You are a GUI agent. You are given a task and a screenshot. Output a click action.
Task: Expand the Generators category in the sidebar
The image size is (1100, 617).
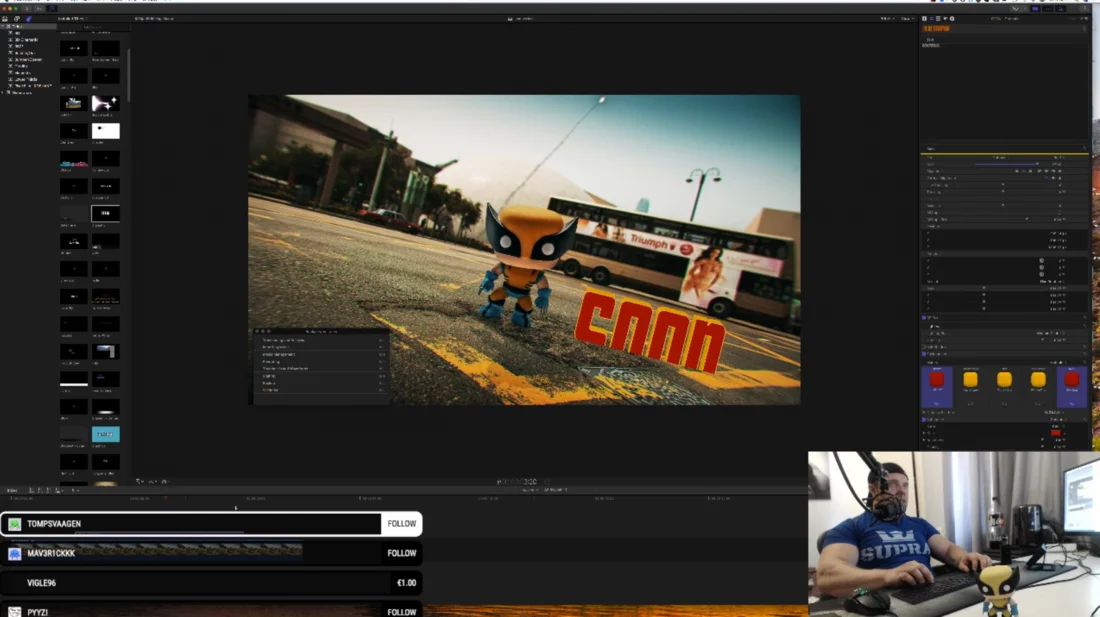[x=4, y=92]
